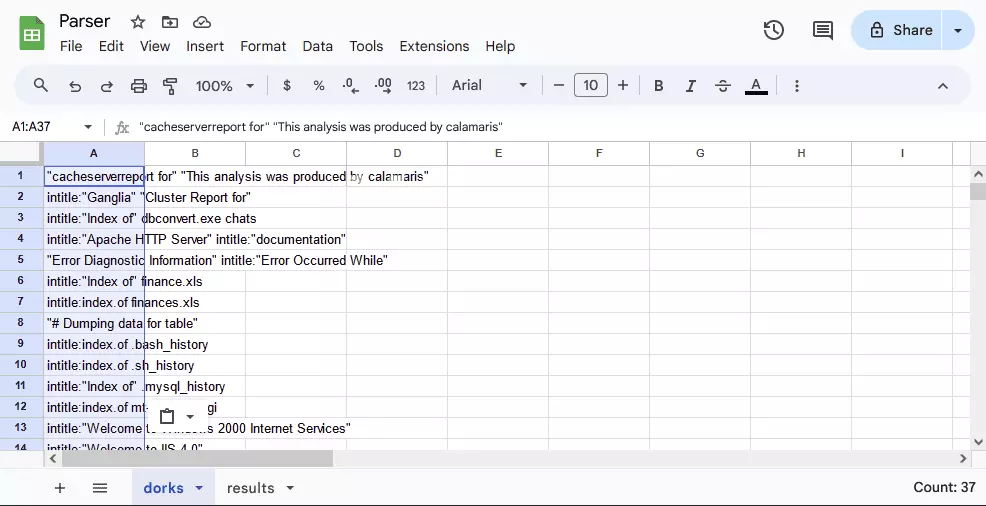Open the version history clock icon
The image size is (986, 506).
[773, 30]
